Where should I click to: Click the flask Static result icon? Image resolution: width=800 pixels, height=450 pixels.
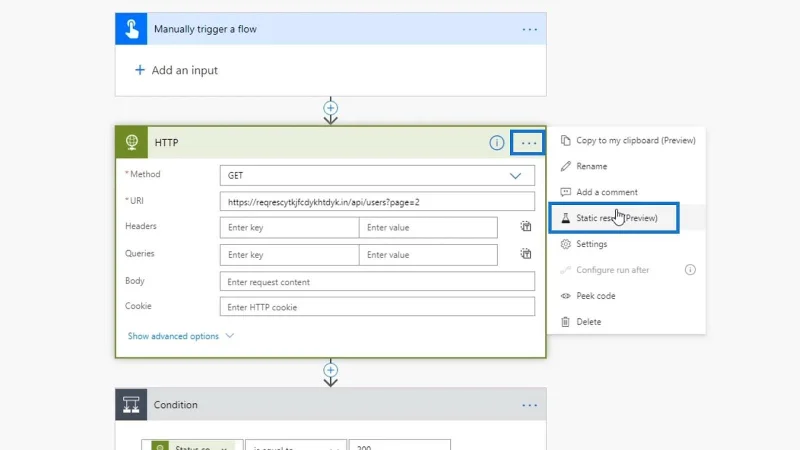565,218
